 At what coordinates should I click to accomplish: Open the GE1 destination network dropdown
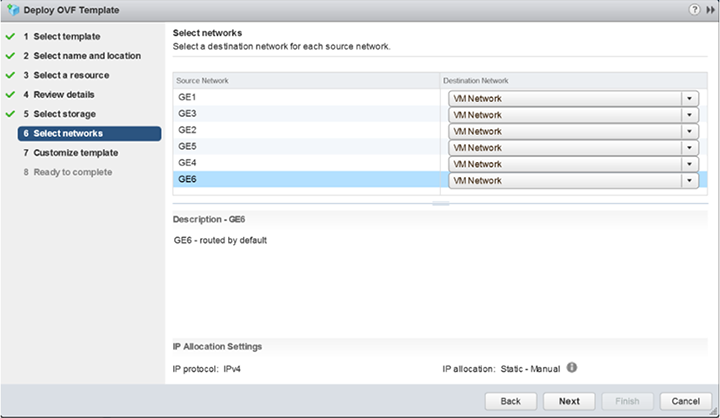click(689, 98)
